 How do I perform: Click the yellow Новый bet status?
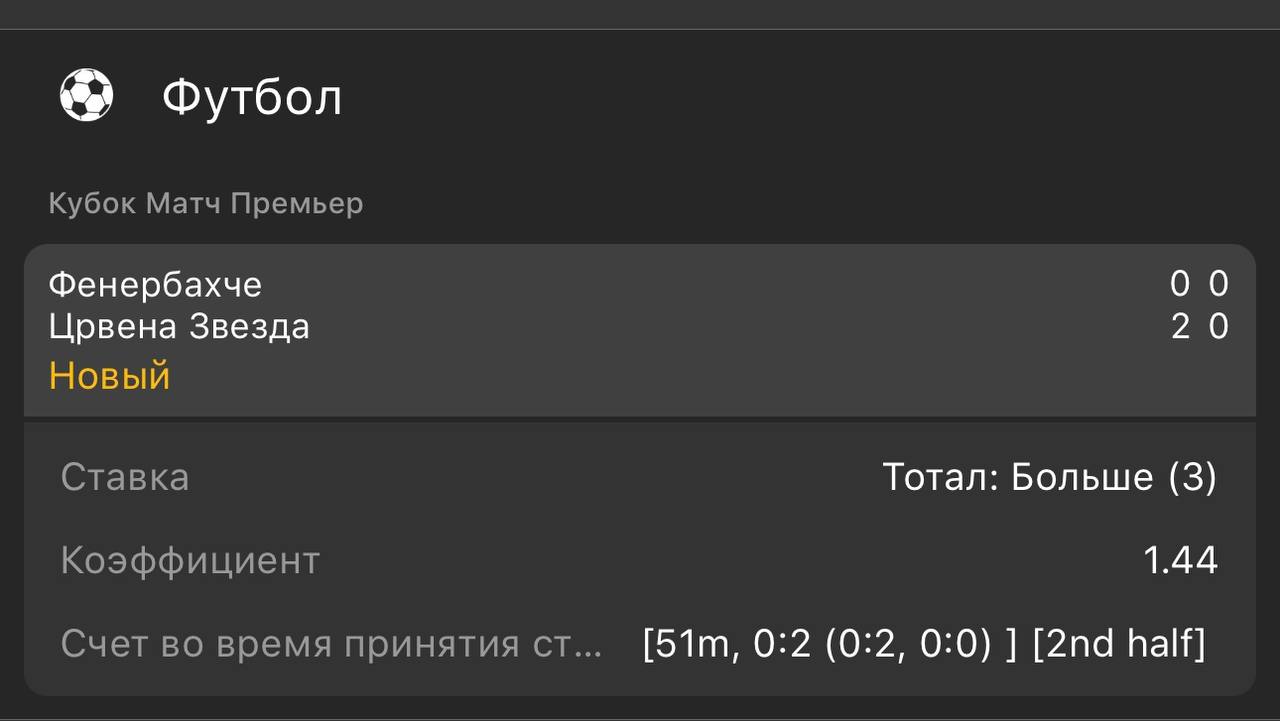click(110, 376)
